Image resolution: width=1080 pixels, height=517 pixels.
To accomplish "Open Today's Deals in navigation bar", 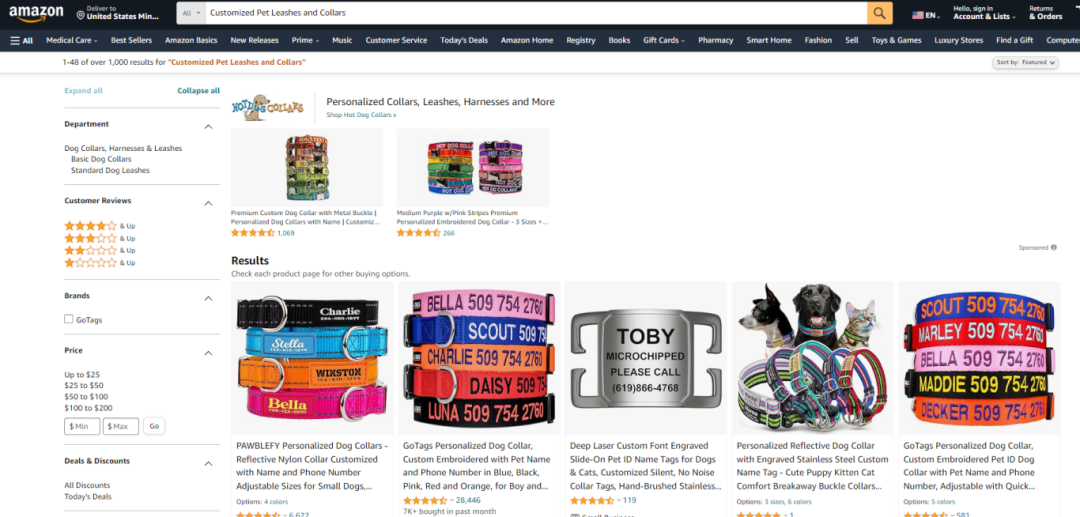I will point(464,41).
